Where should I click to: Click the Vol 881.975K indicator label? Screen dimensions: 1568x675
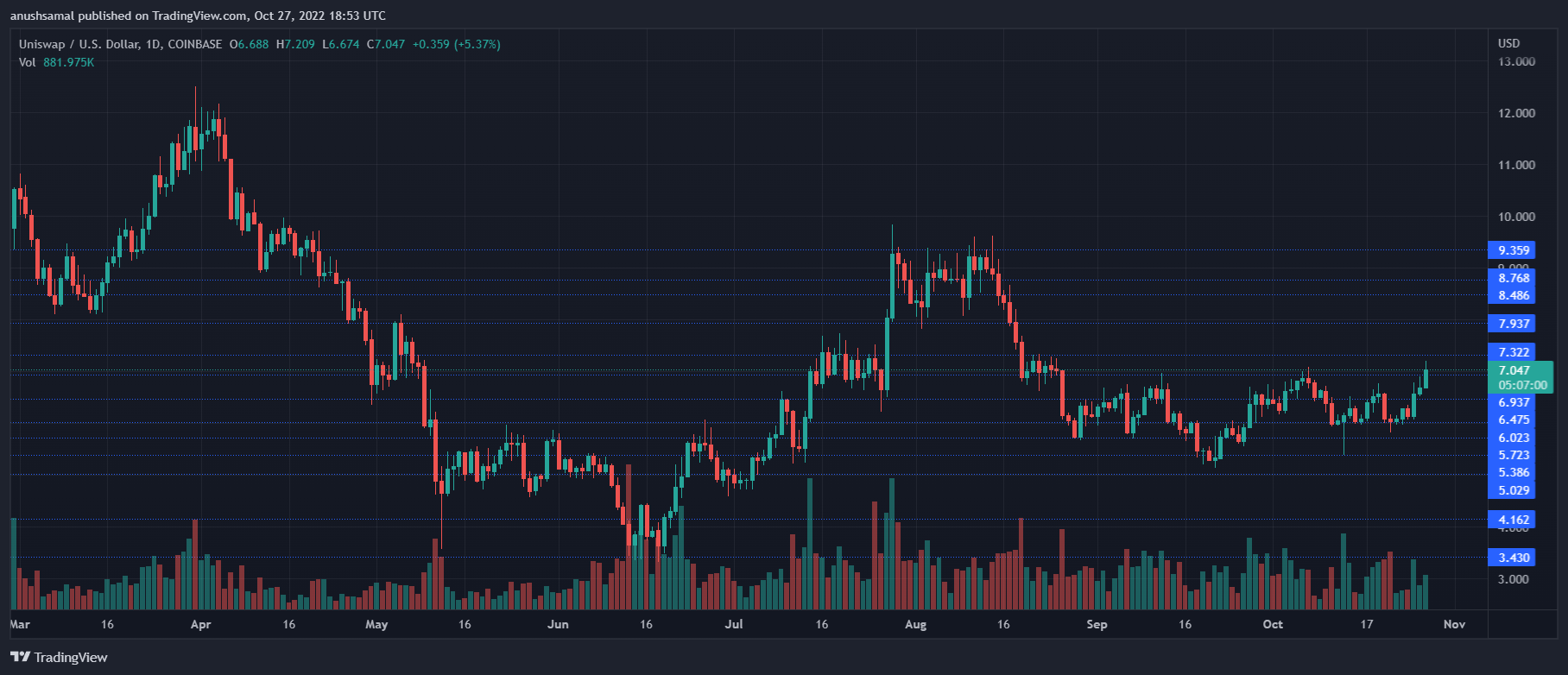57,62
